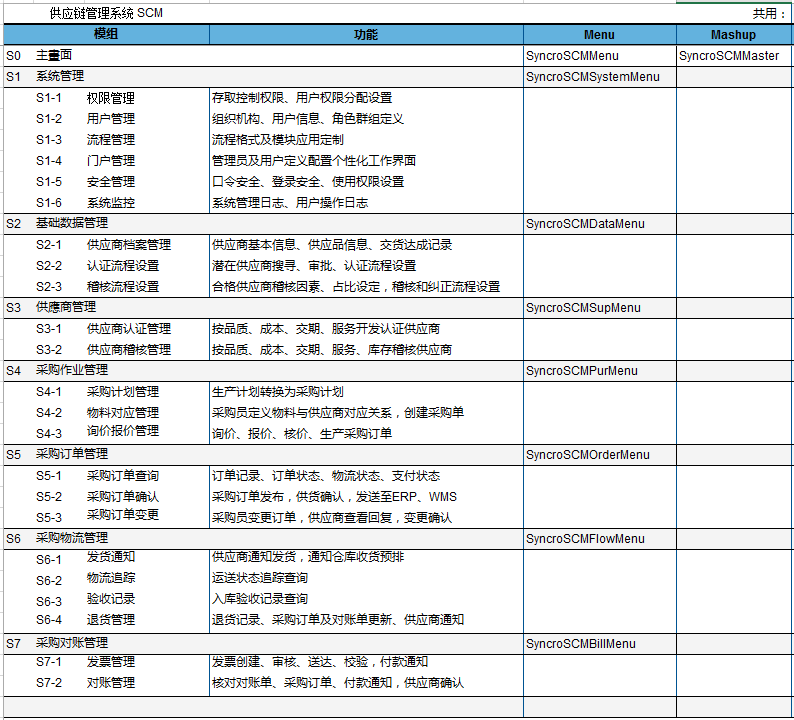Select the '系统监控' cell in S1-6
Screen dimensions: 794x720
point(110,203)
